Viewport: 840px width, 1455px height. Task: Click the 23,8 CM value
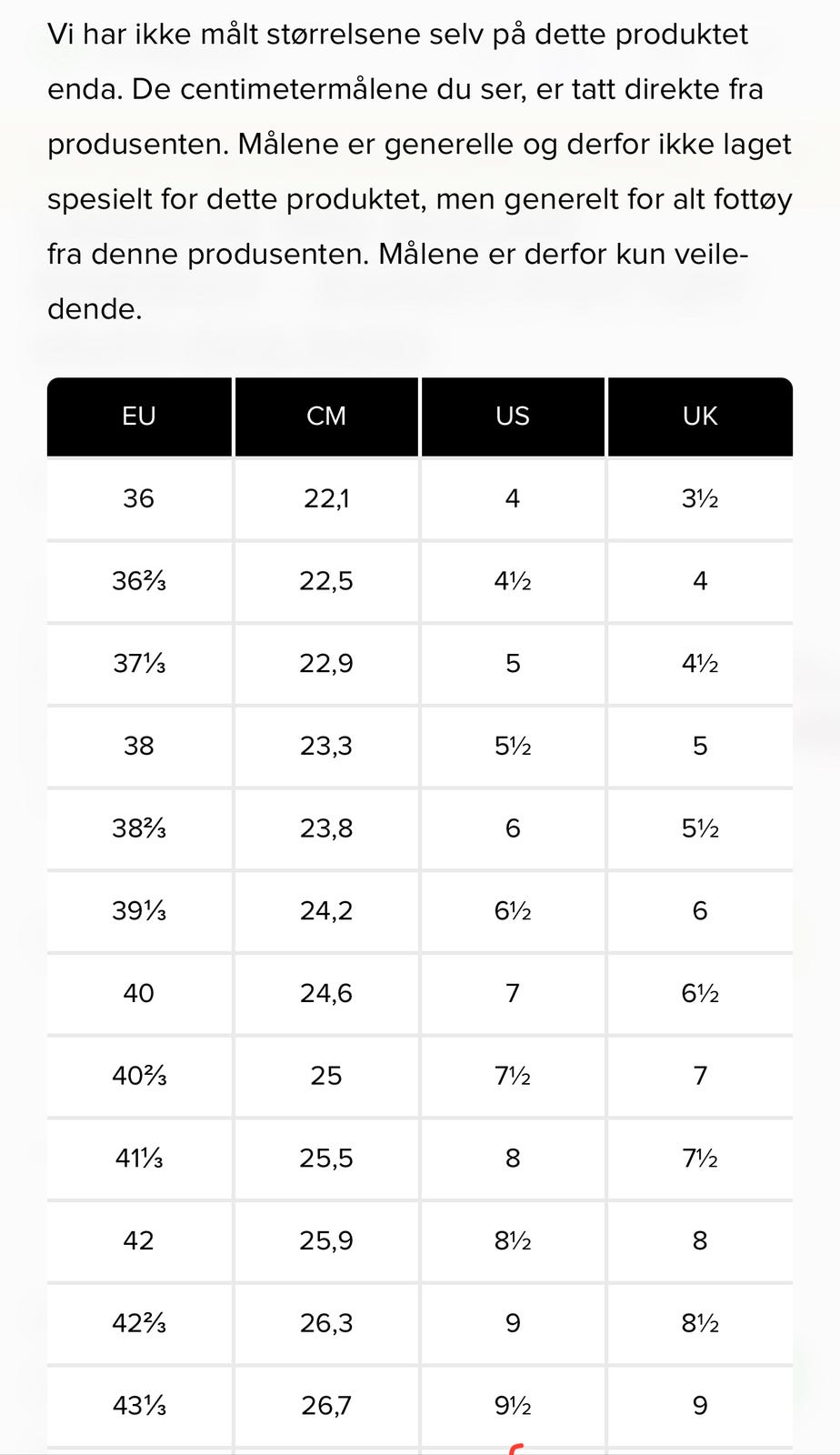(326, 828)
